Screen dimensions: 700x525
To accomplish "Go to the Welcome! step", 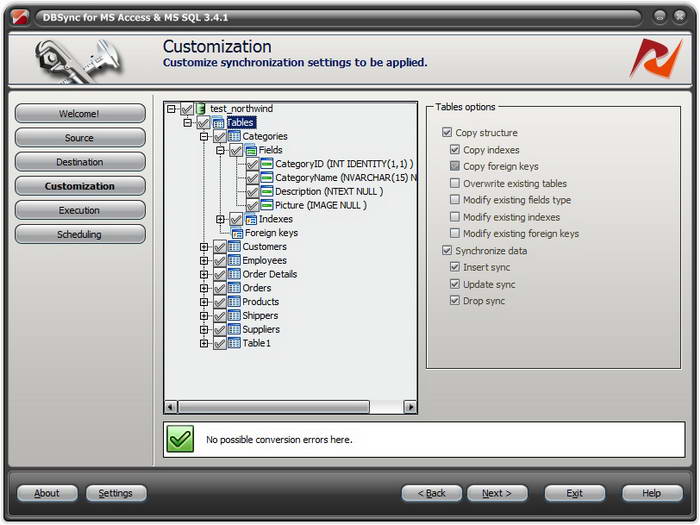I will 80,113.
